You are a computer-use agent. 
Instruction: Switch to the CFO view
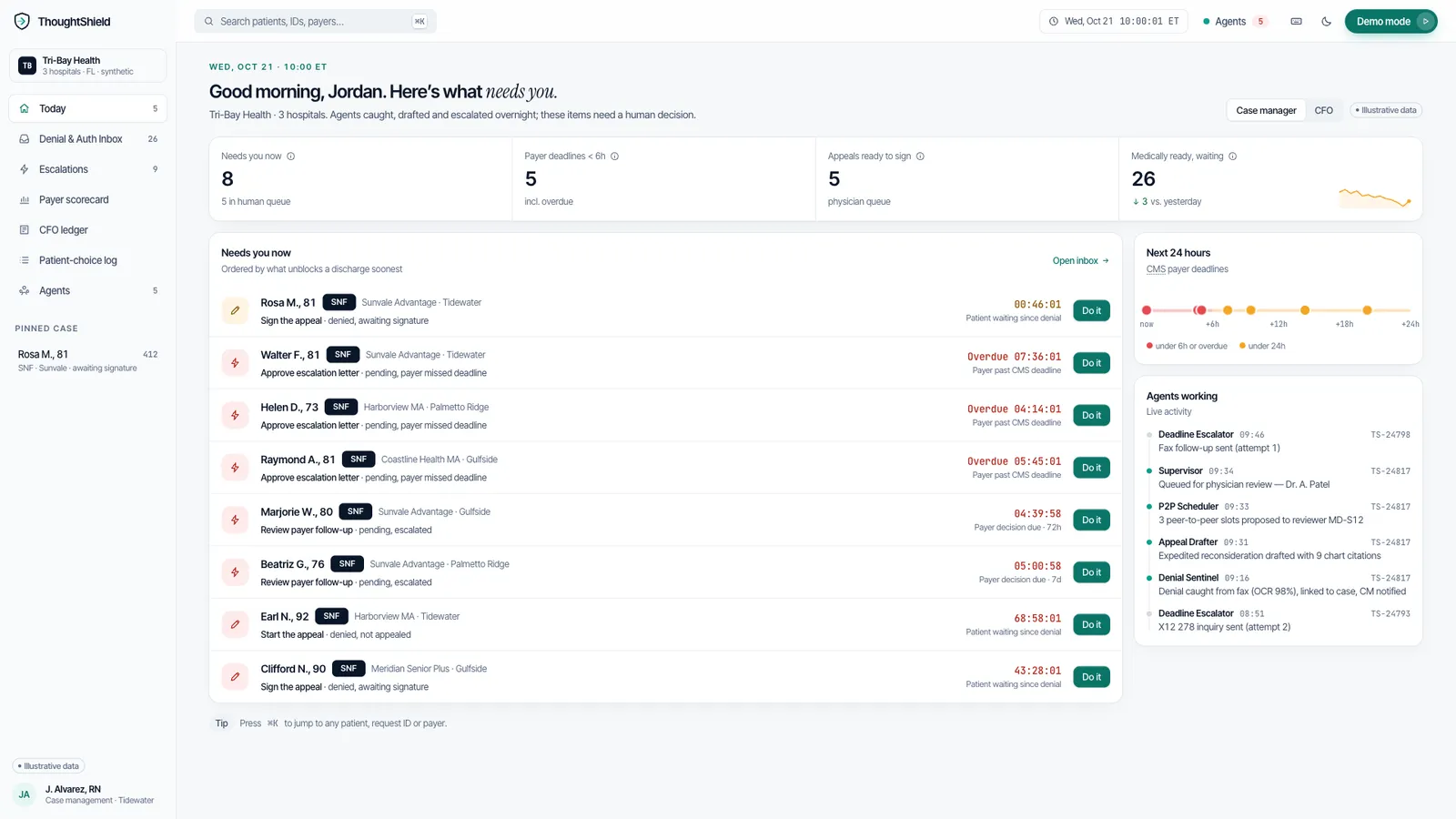pyautogui.click(x=1323, y=110)
